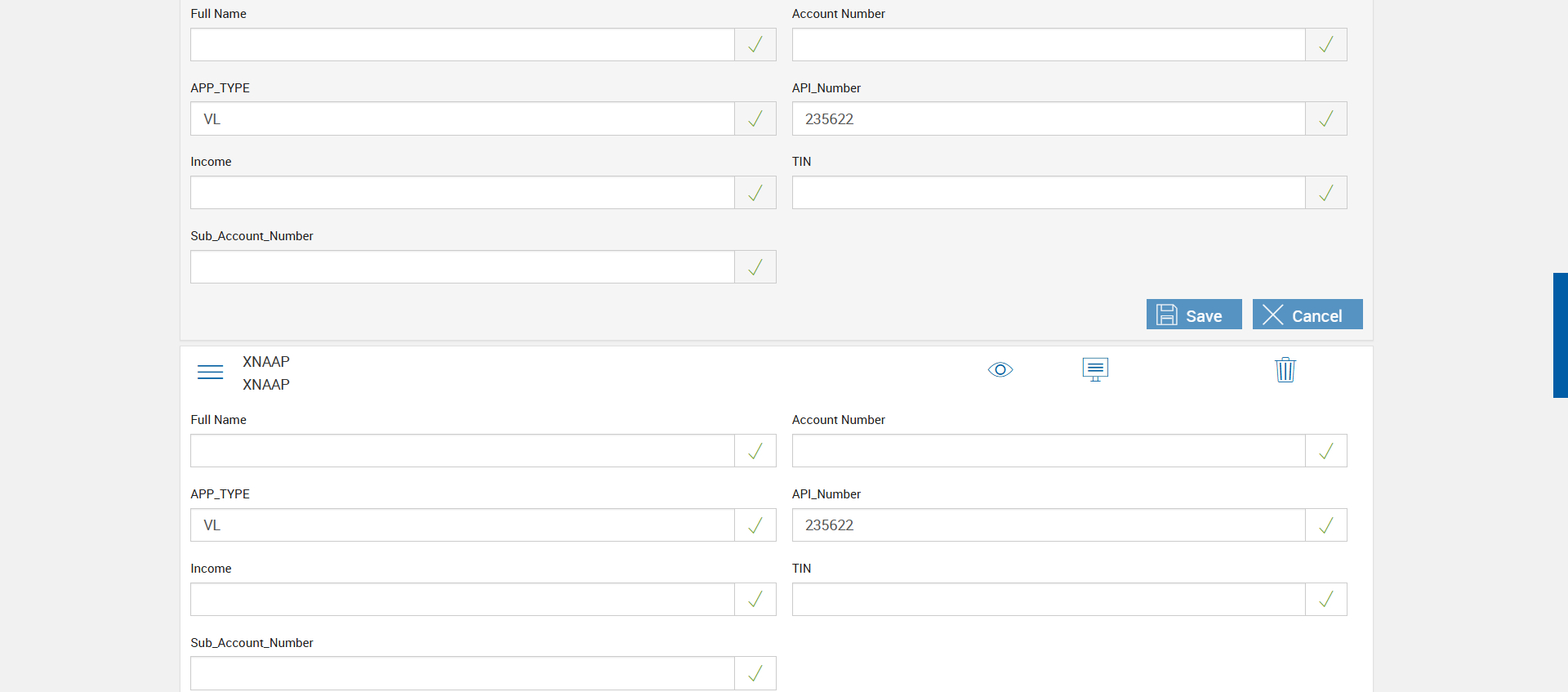1568x692 pixels.
Task: Click checkmark beside upper APP_TYPE field
Action: [x=755, y=119]
